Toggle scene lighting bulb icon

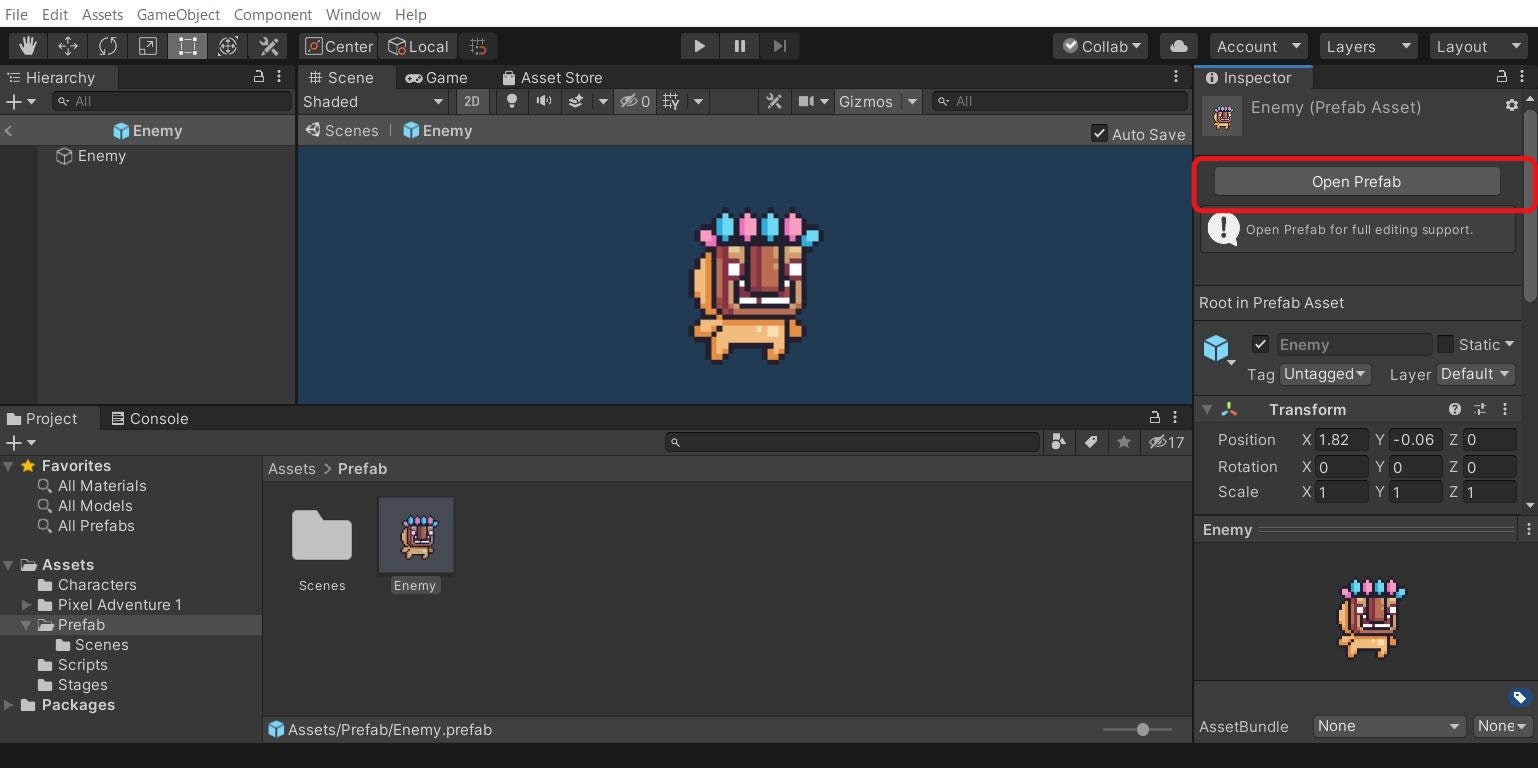512,101
